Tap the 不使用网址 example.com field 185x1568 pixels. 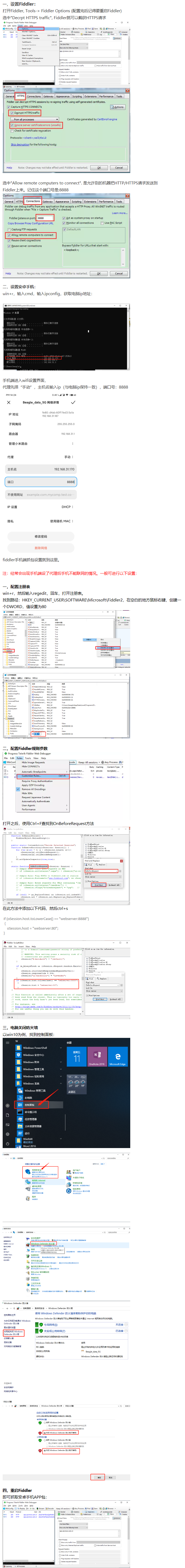(x=41, y=494)
